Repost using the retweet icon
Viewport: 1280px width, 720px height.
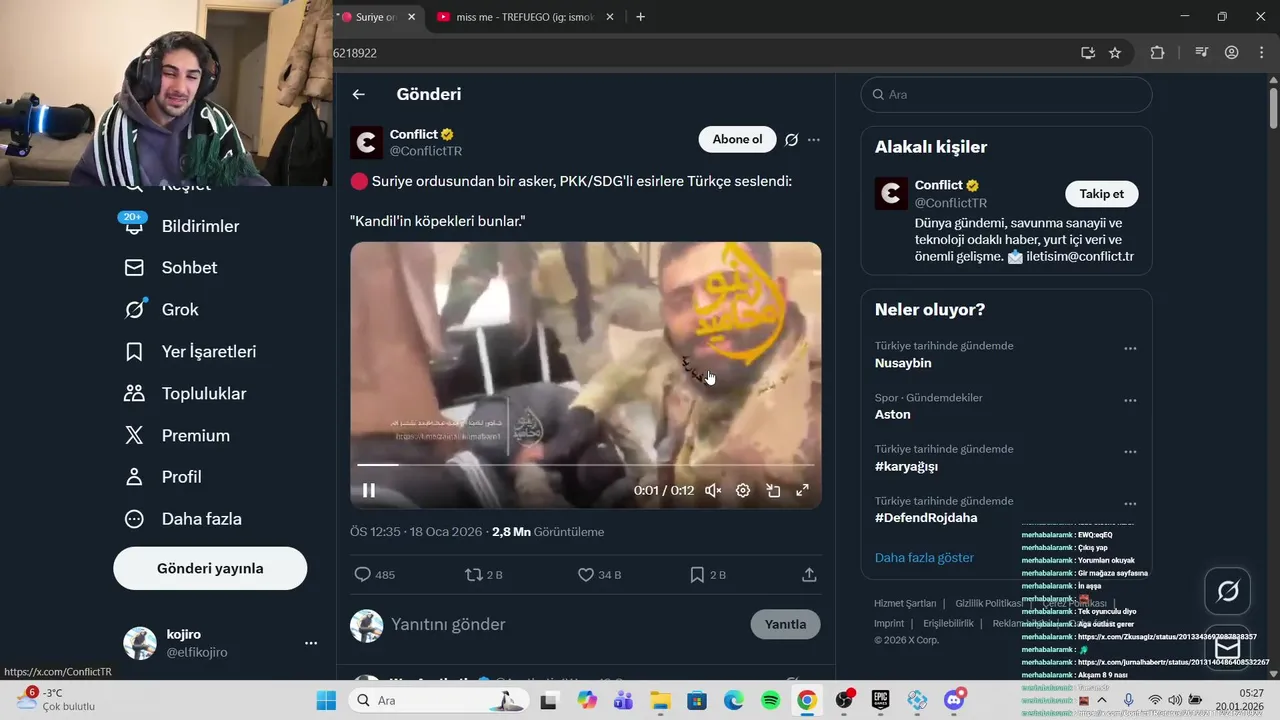point(474,575)
